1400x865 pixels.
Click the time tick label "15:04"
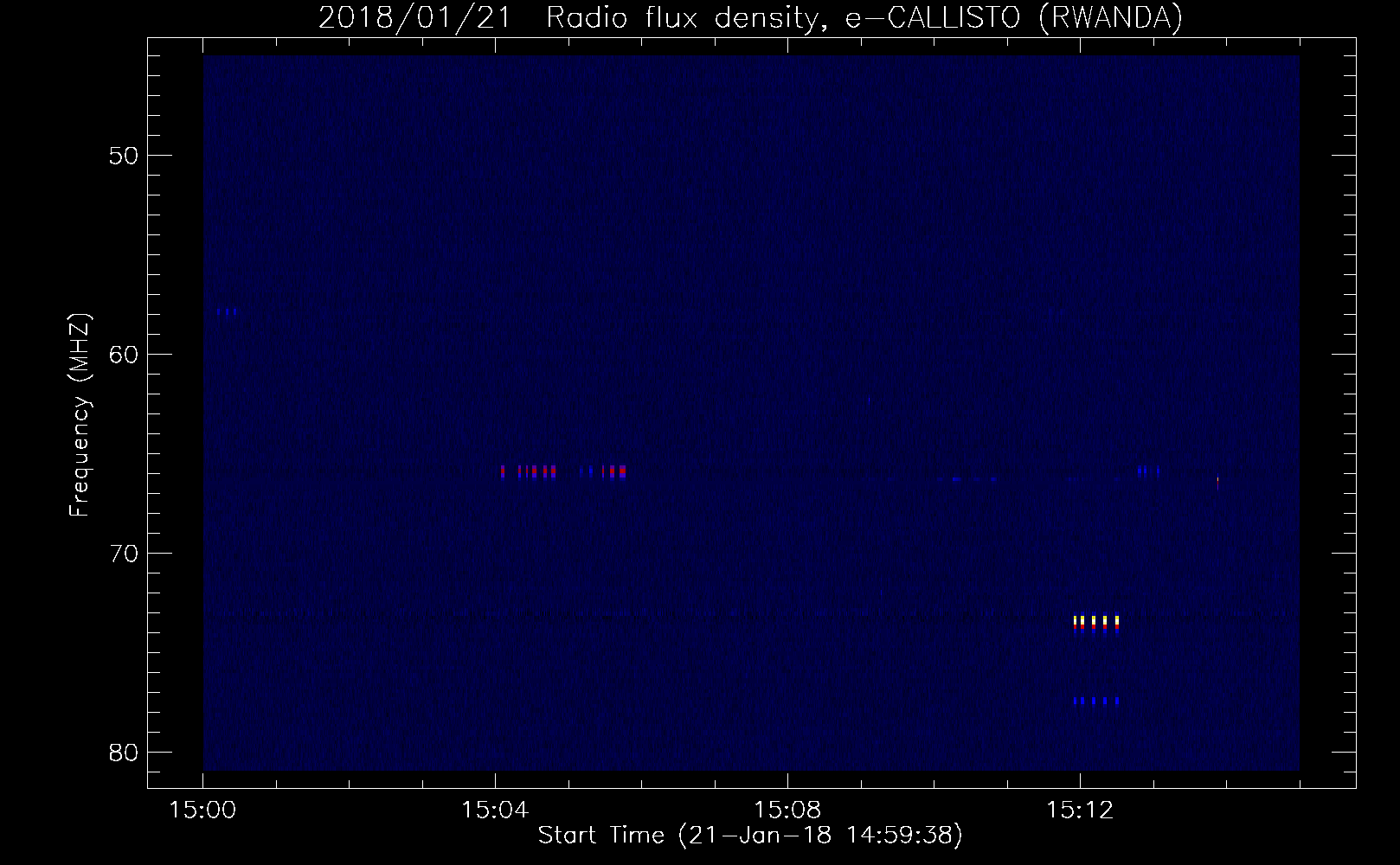[x=495, y=811]
